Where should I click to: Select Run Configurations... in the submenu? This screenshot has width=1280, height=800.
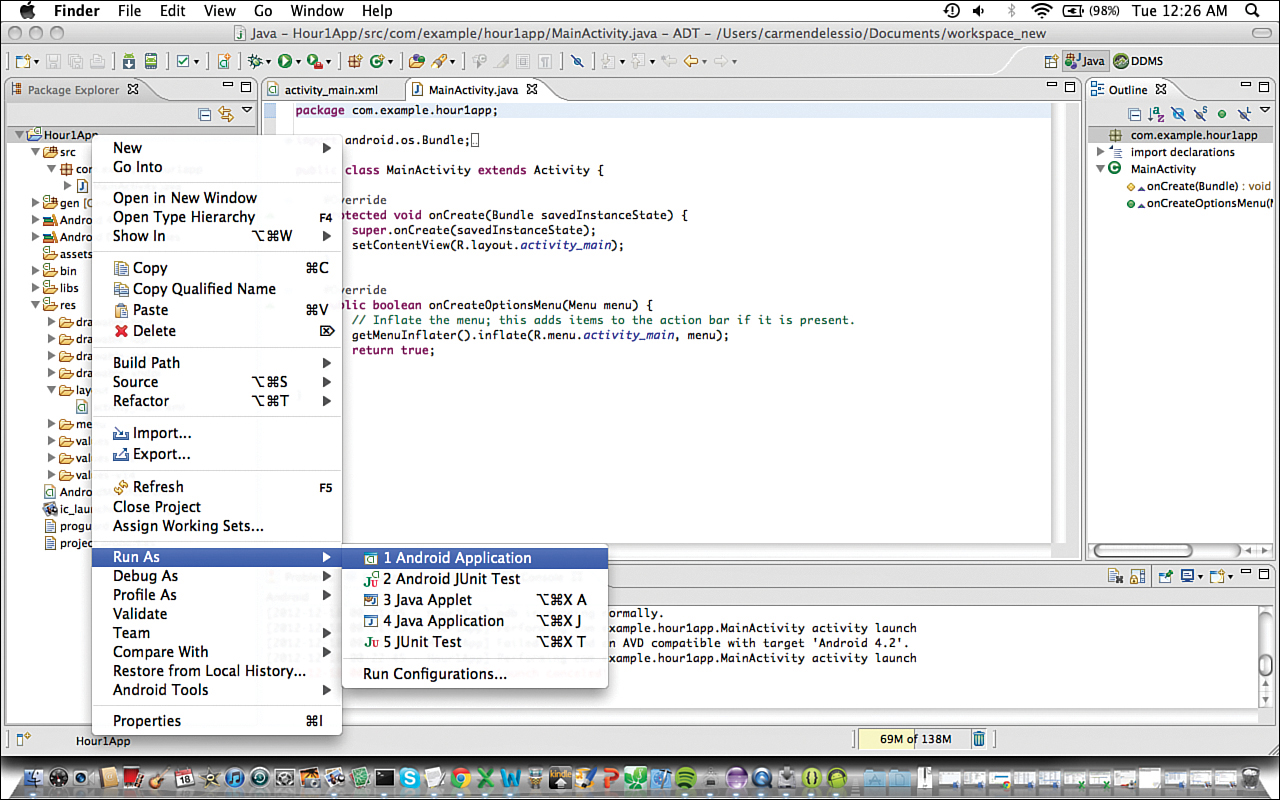click(475, 674)
